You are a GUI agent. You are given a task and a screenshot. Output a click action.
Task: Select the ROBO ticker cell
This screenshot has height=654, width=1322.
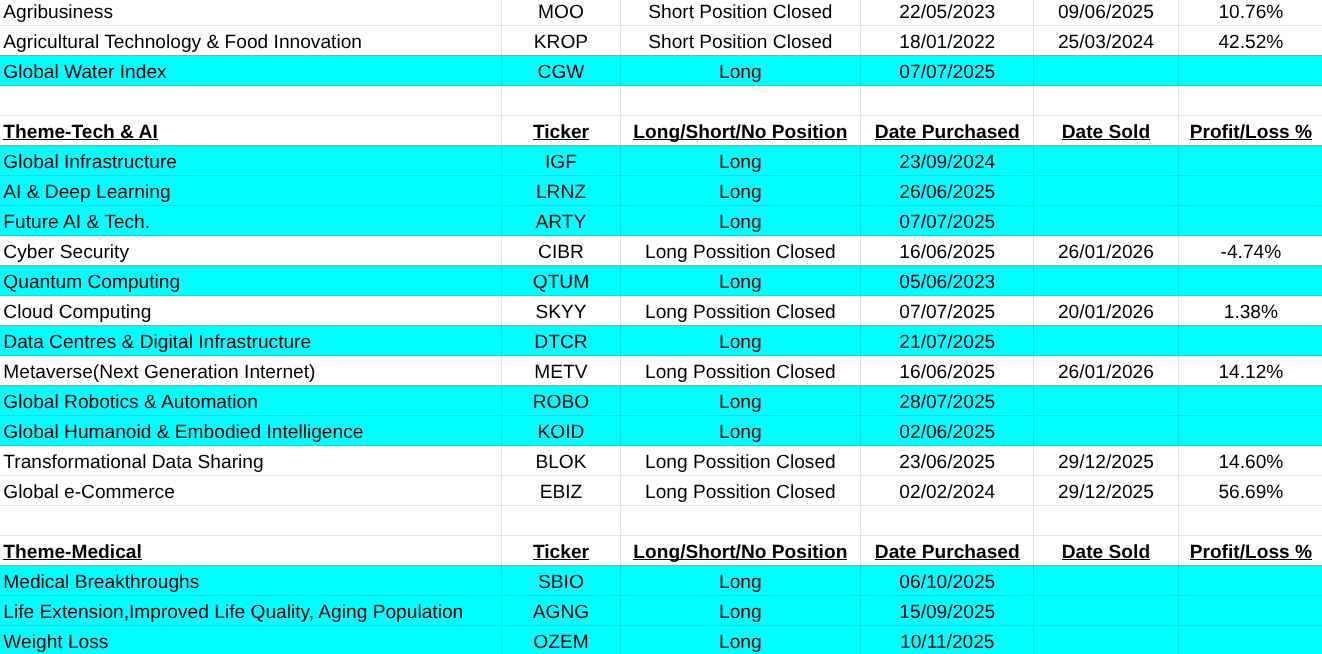coord(560,402)
